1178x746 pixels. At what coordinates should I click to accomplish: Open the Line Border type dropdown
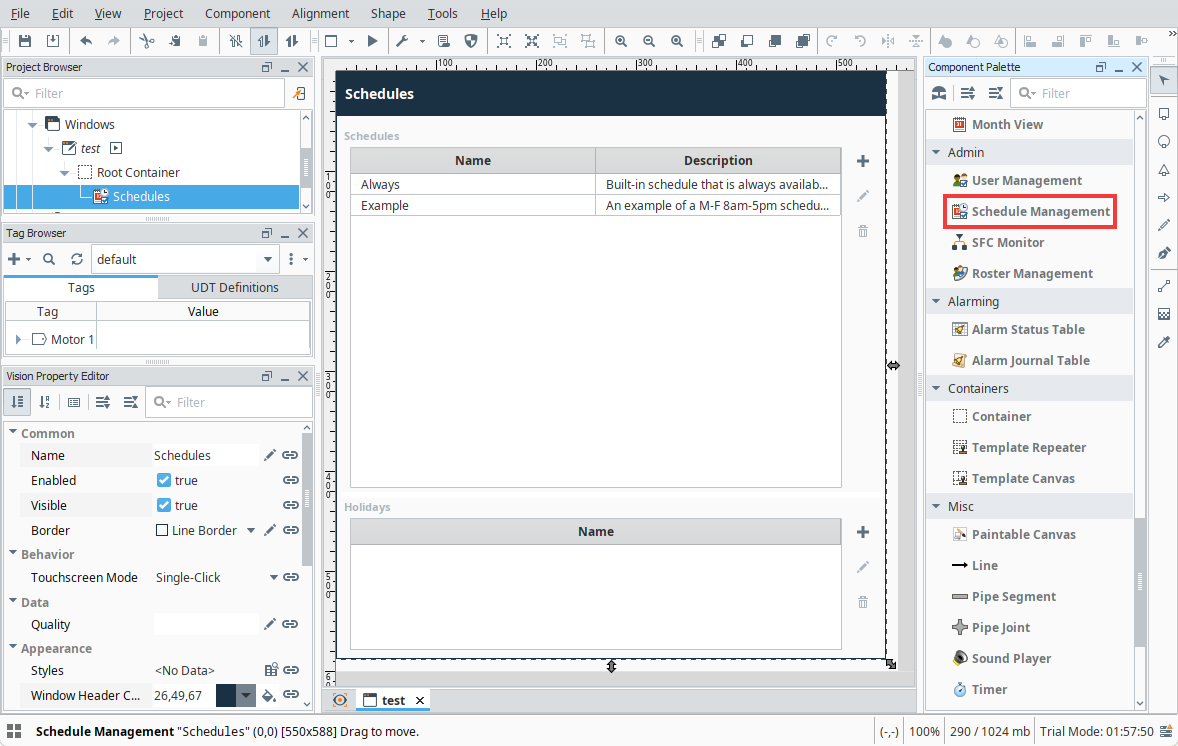pos(251,530)
